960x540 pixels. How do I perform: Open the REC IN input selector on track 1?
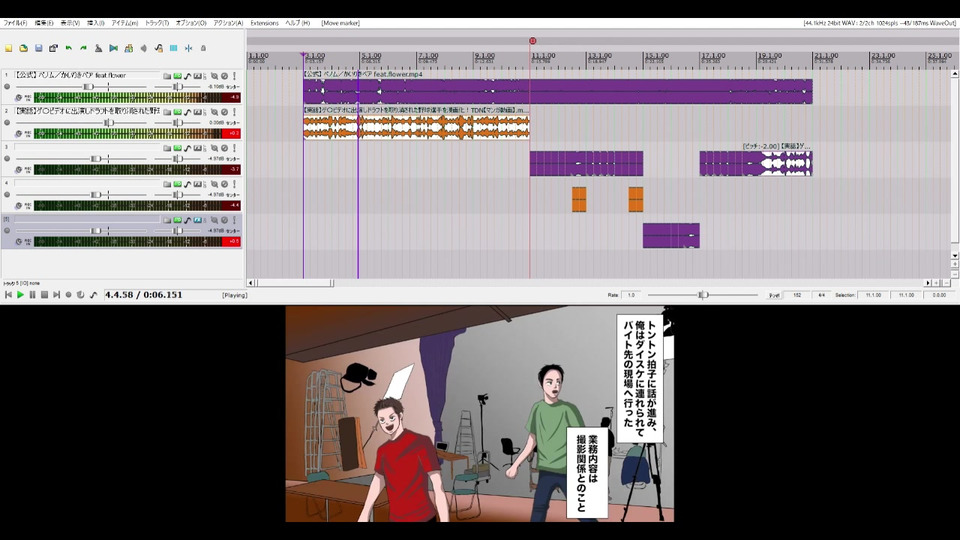click(28, 97)
